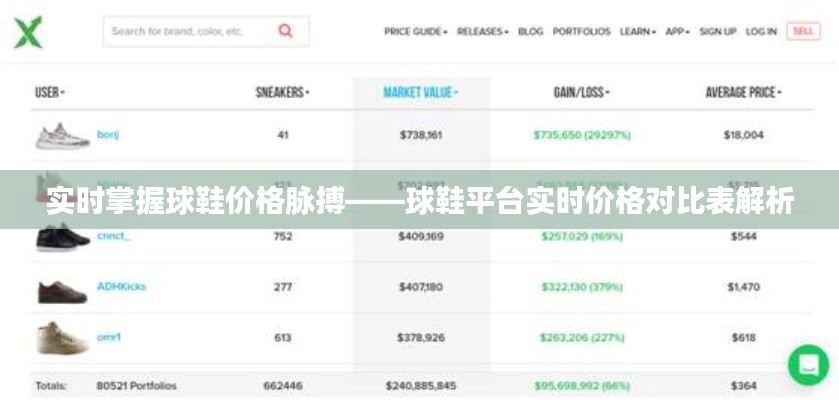Click the ADHKicks brown sneaker thumbnail
The width and height of the screenshot is (839, 400).
[62, 288]
